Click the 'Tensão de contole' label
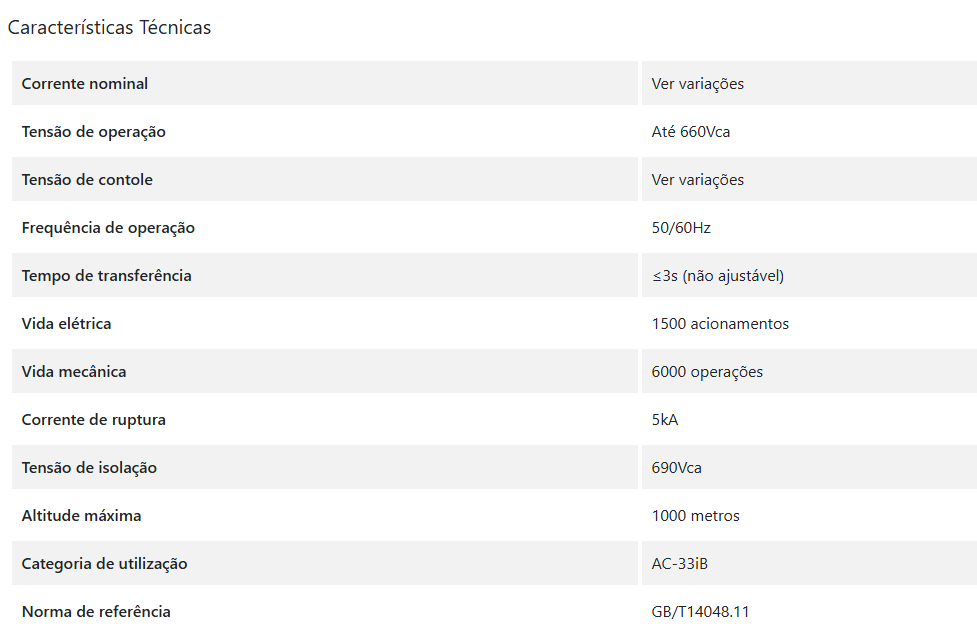977x635 pixels. pyautogui.click(x=87, y=180)
